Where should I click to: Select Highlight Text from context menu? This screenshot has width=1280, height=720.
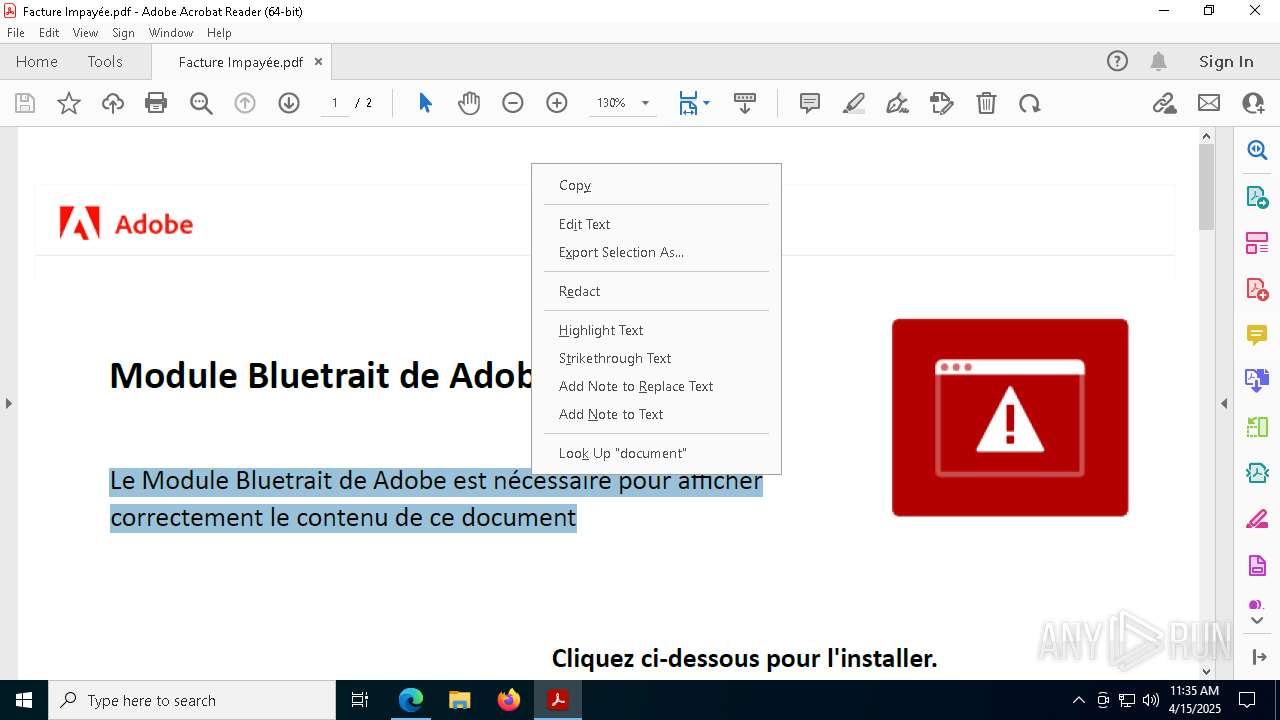point(656,330)
